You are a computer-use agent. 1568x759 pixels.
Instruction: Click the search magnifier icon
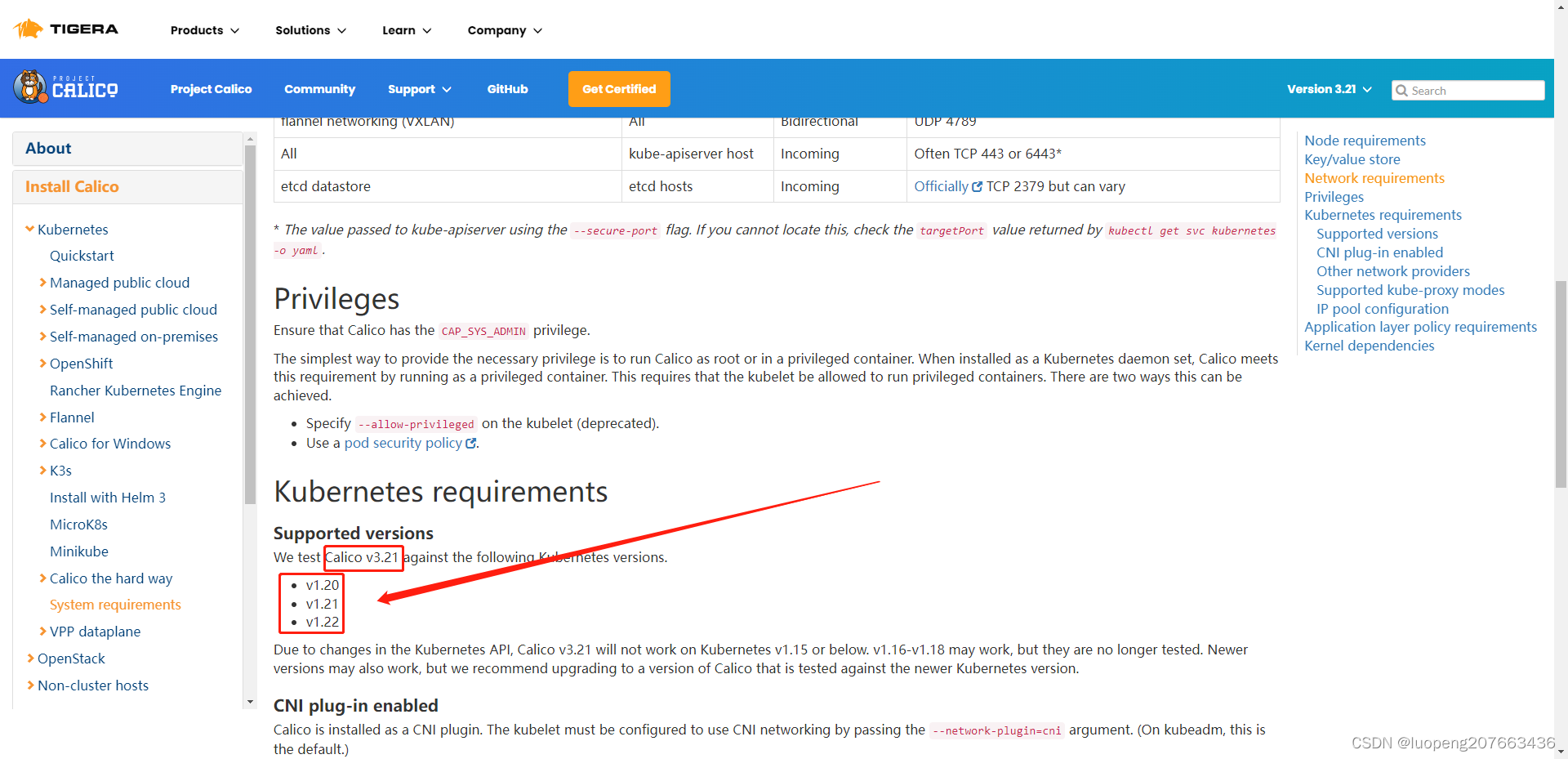pyautogui.click(x=1401, y=91)
